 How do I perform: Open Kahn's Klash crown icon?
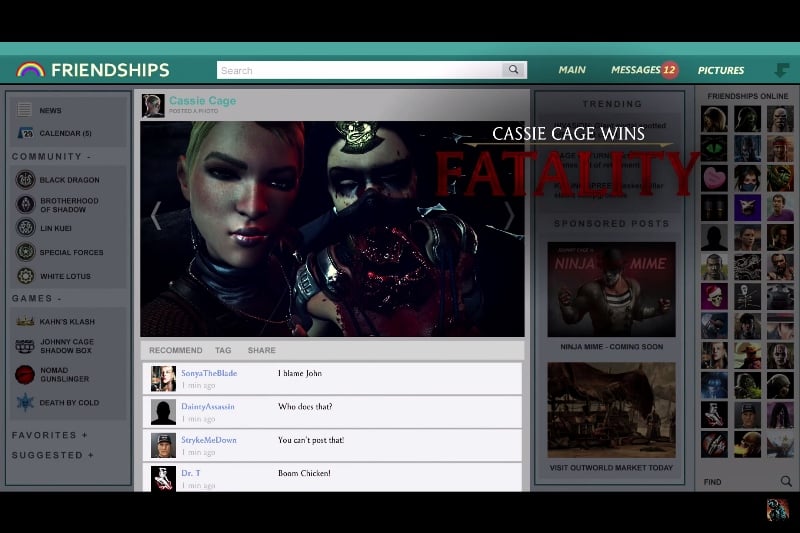click(25, 321)
